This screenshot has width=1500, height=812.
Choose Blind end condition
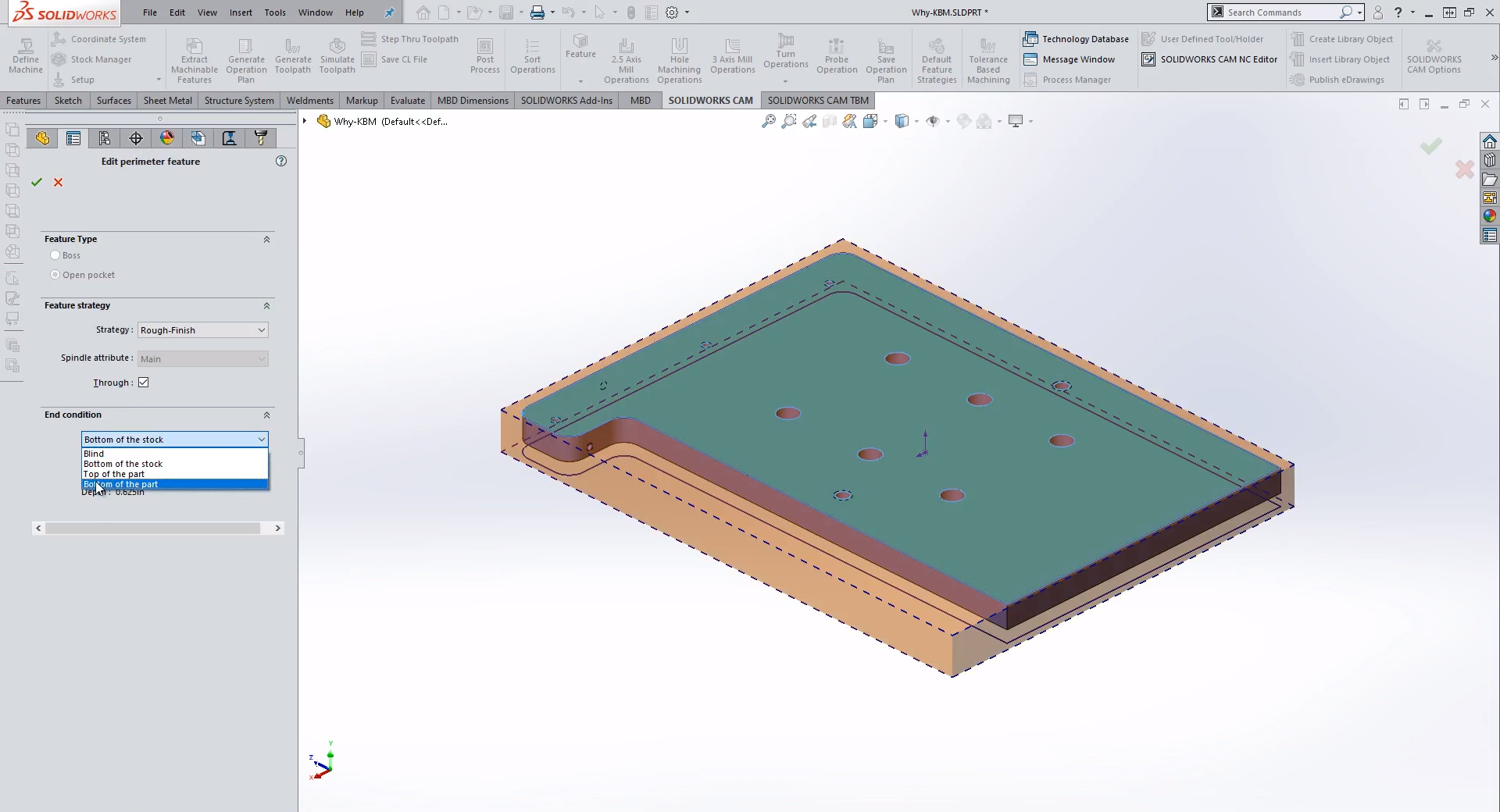175,454
